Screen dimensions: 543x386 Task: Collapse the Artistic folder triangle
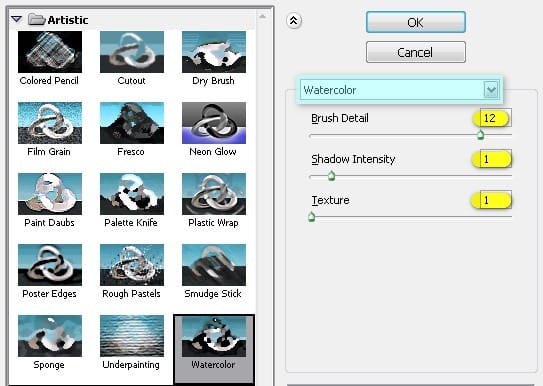(16, 19)
